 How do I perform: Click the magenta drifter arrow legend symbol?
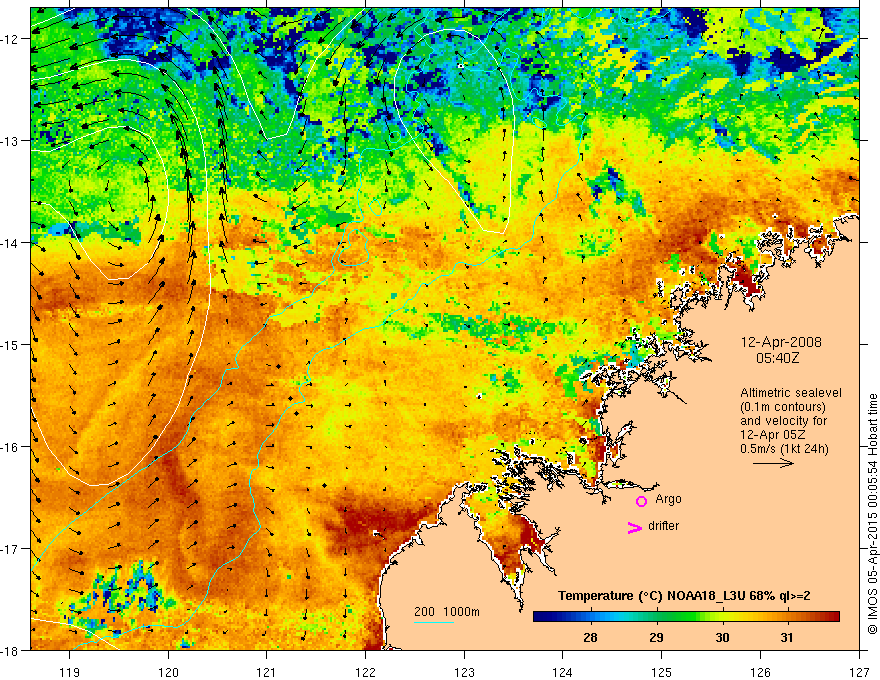tap(635, 527)
